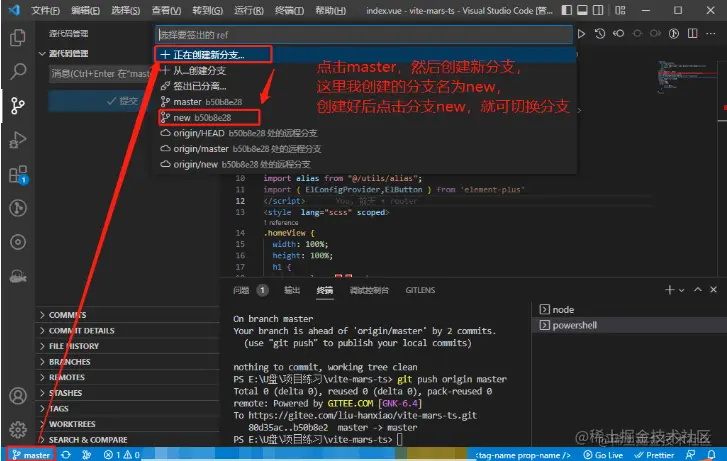727x461 pixels.
Task: Toggle panel layout icon in title bar
Action: (x=582, y=10)
